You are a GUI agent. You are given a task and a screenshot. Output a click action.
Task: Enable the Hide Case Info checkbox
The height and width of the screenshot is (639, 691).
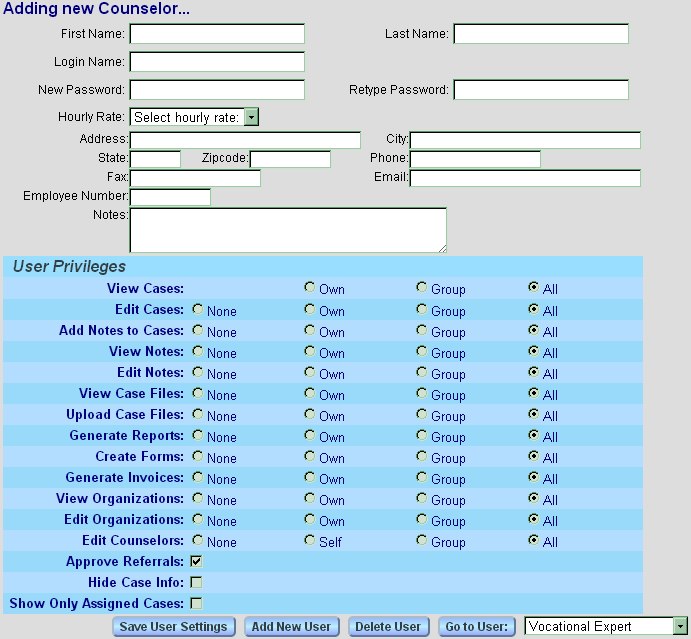tap(196, 582)
